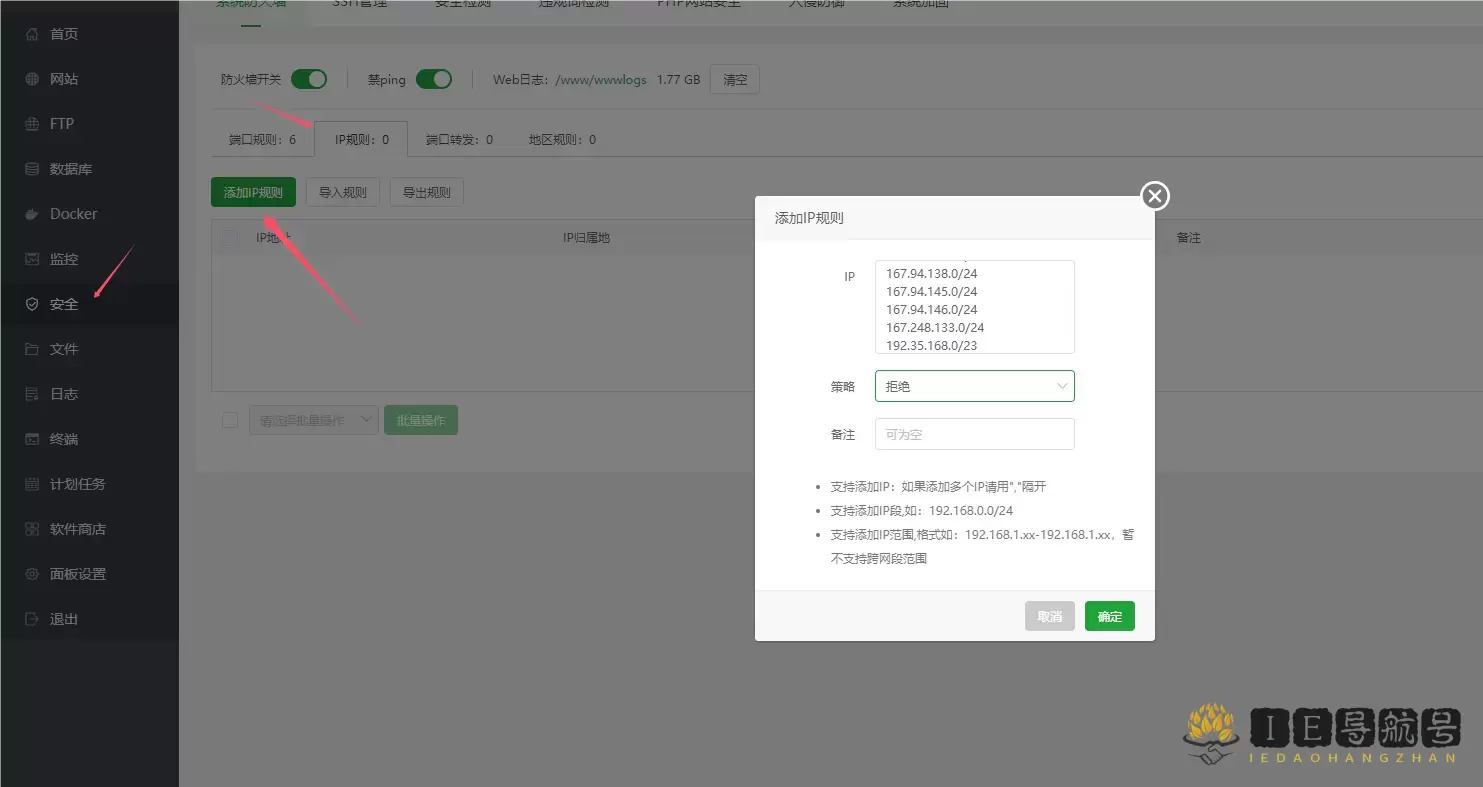Toggle the 禁ping switch

coord(434,79)
